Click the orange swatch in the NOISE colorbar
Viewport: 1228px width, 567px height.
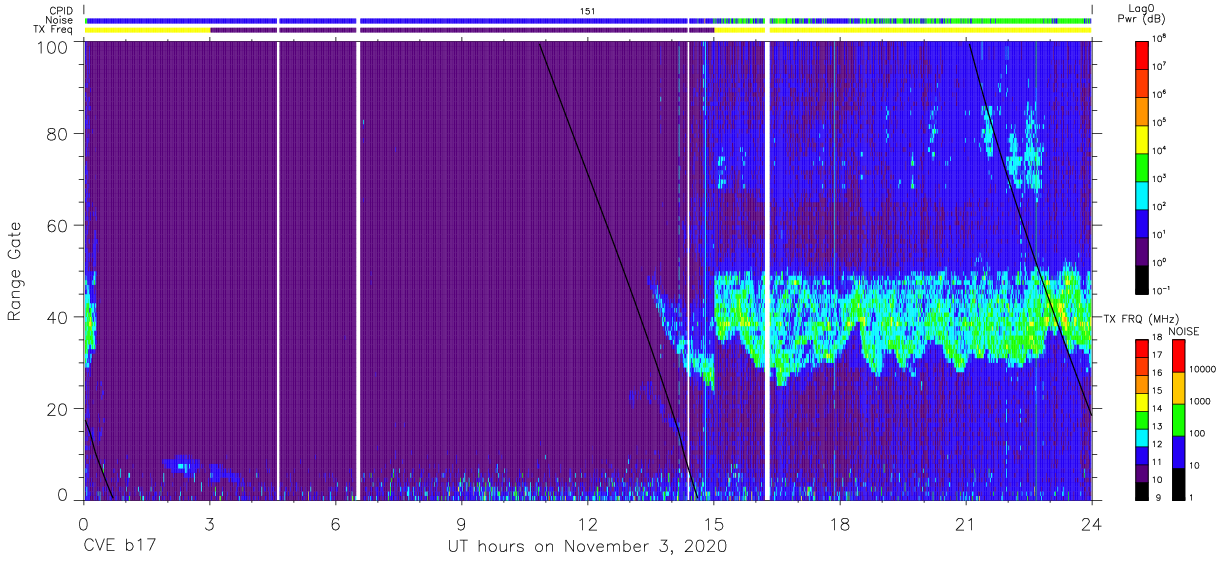pyautogui.click(x=1178, y=388)
